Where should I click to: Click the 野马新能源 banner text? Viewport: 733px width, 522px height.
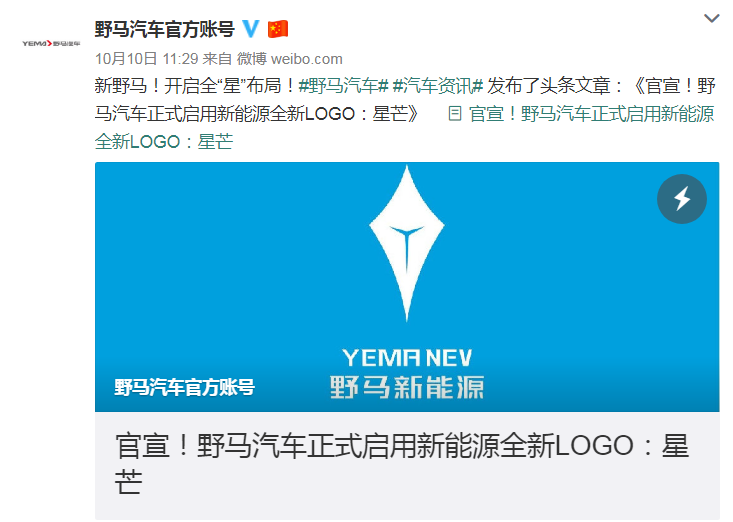(x=407, y=387)
